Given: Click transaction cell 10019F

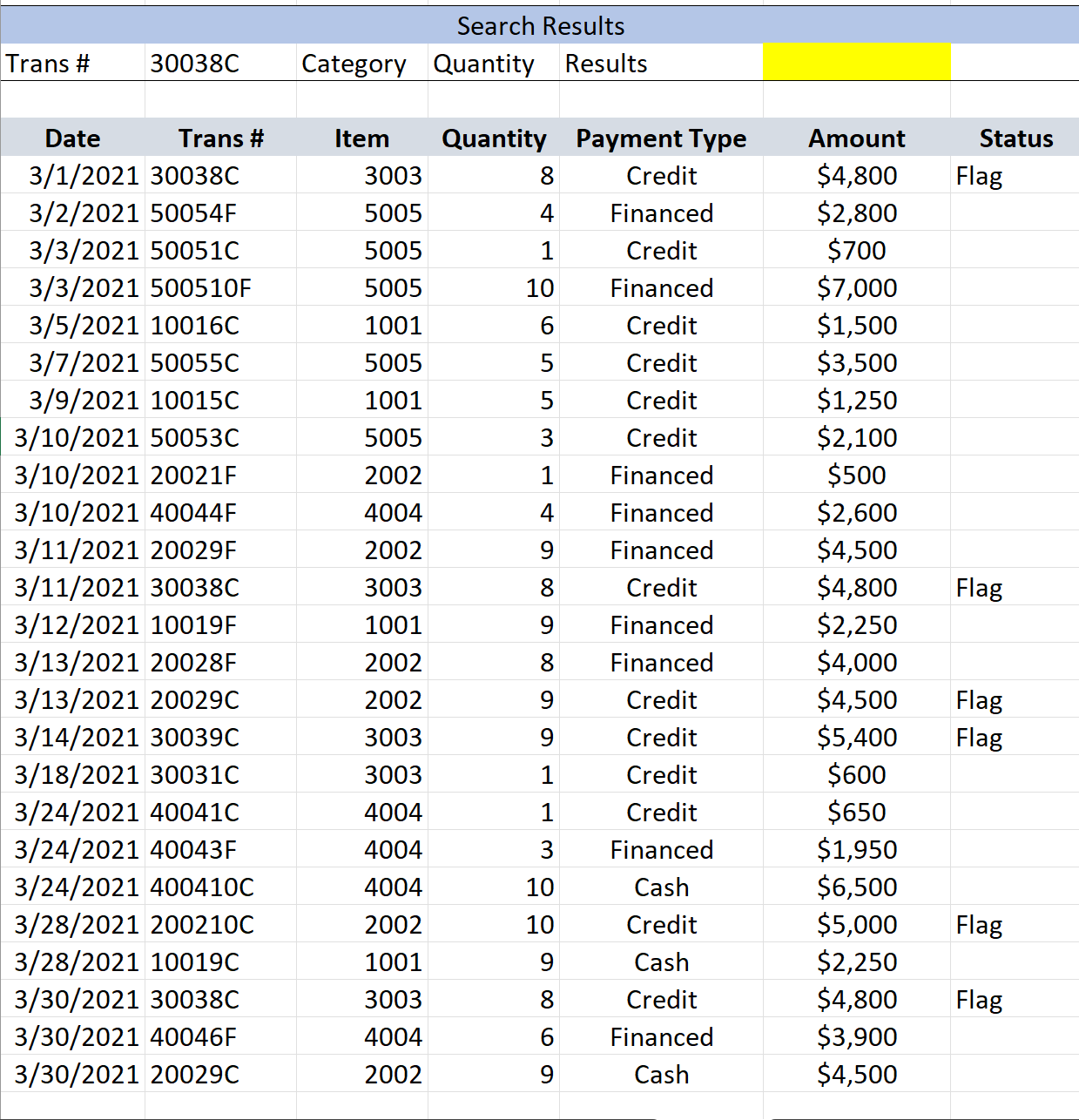Looking at the screenshot, I should [x=220, y=624].
